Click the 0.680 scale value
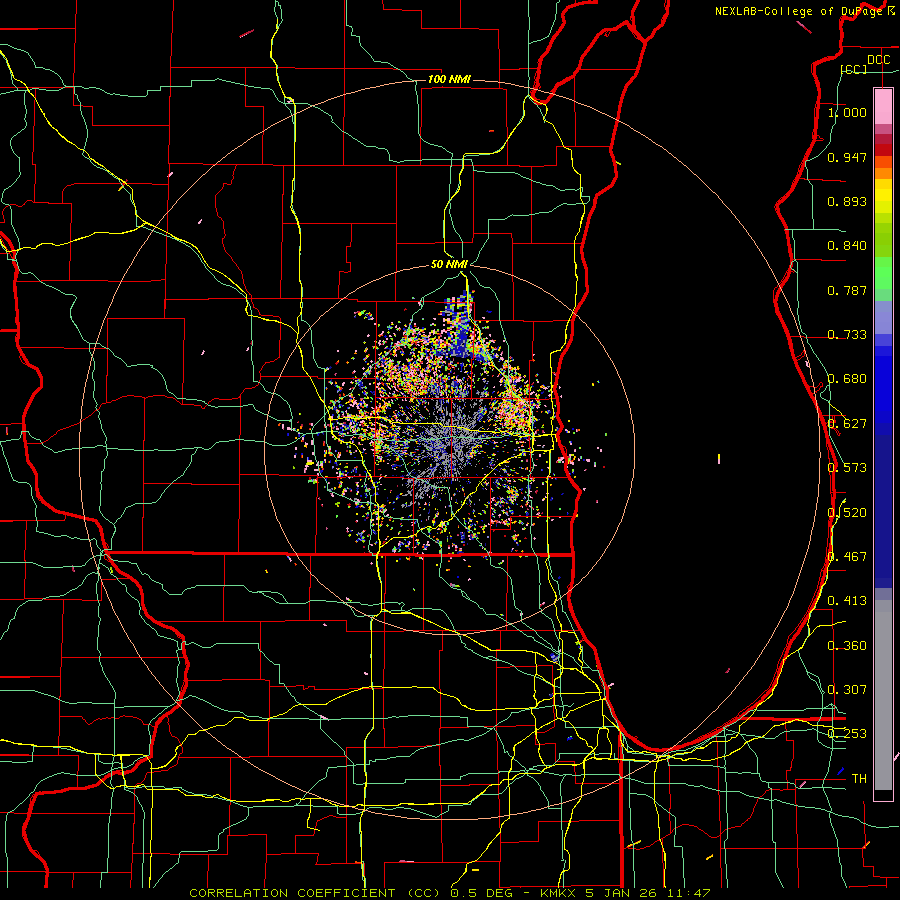 (847, 379)
